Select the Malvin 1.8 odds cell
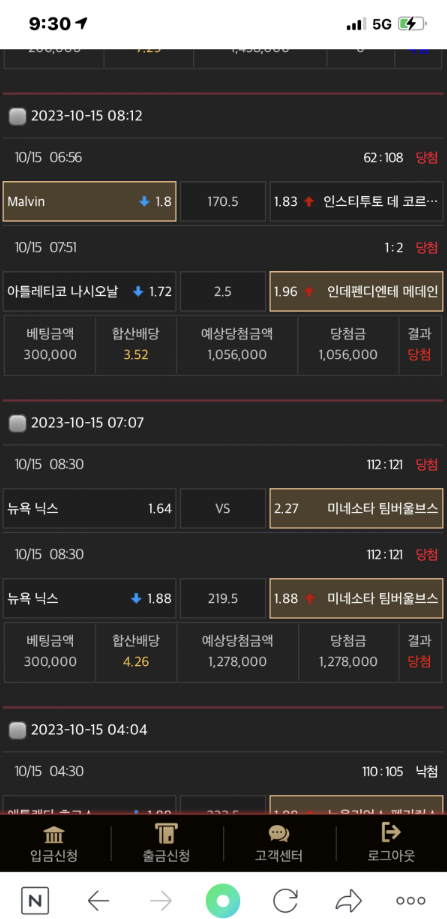 pos(90,202)
